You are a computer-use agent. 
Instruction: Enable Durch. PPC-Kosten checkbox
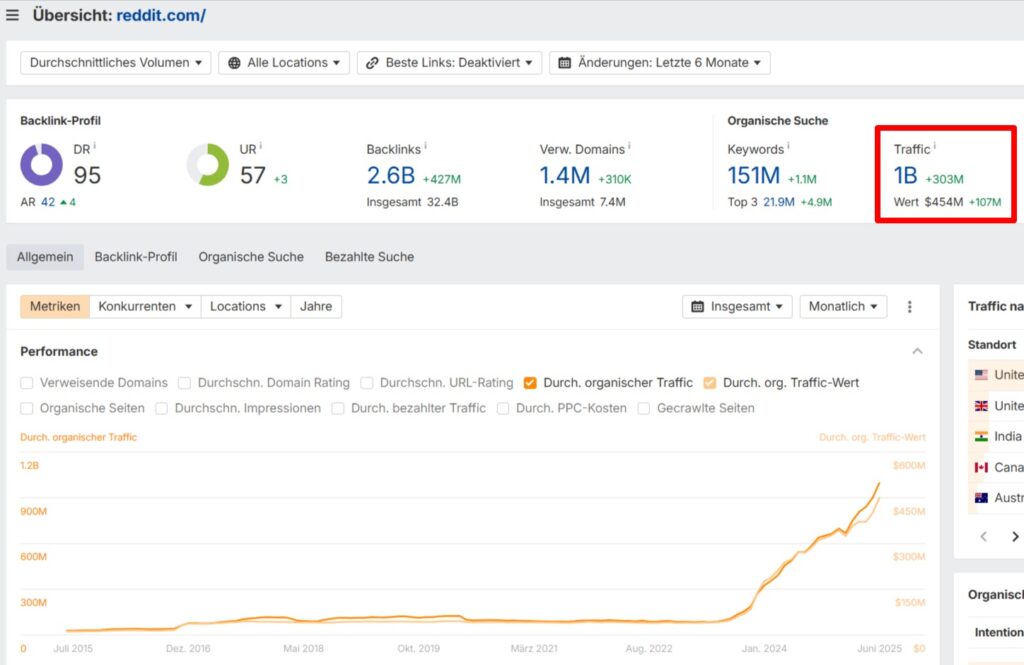coord(503,408)
